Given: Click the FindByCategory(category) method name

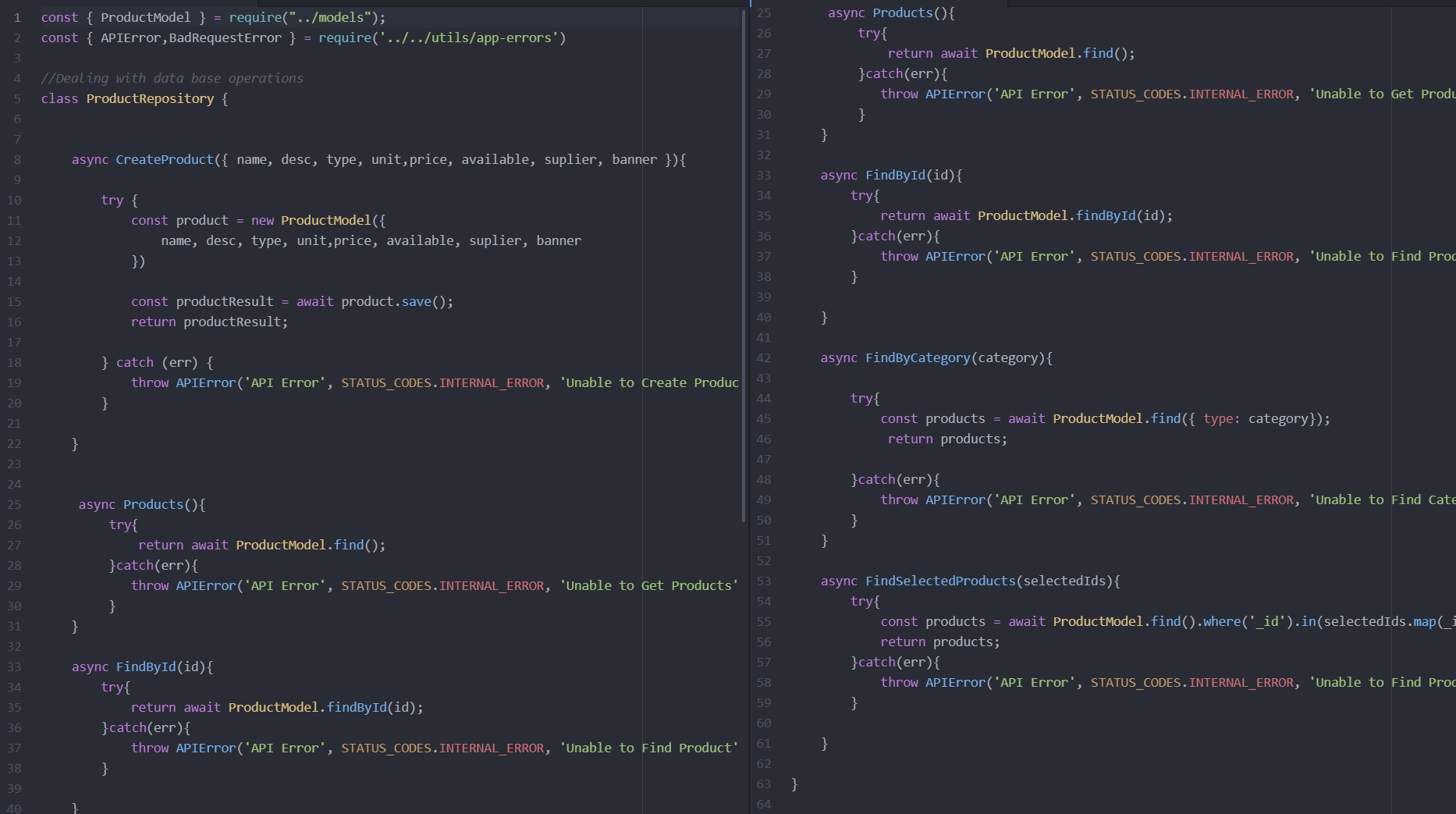Looking at the screenshot, I should click(x=955, y=357).
